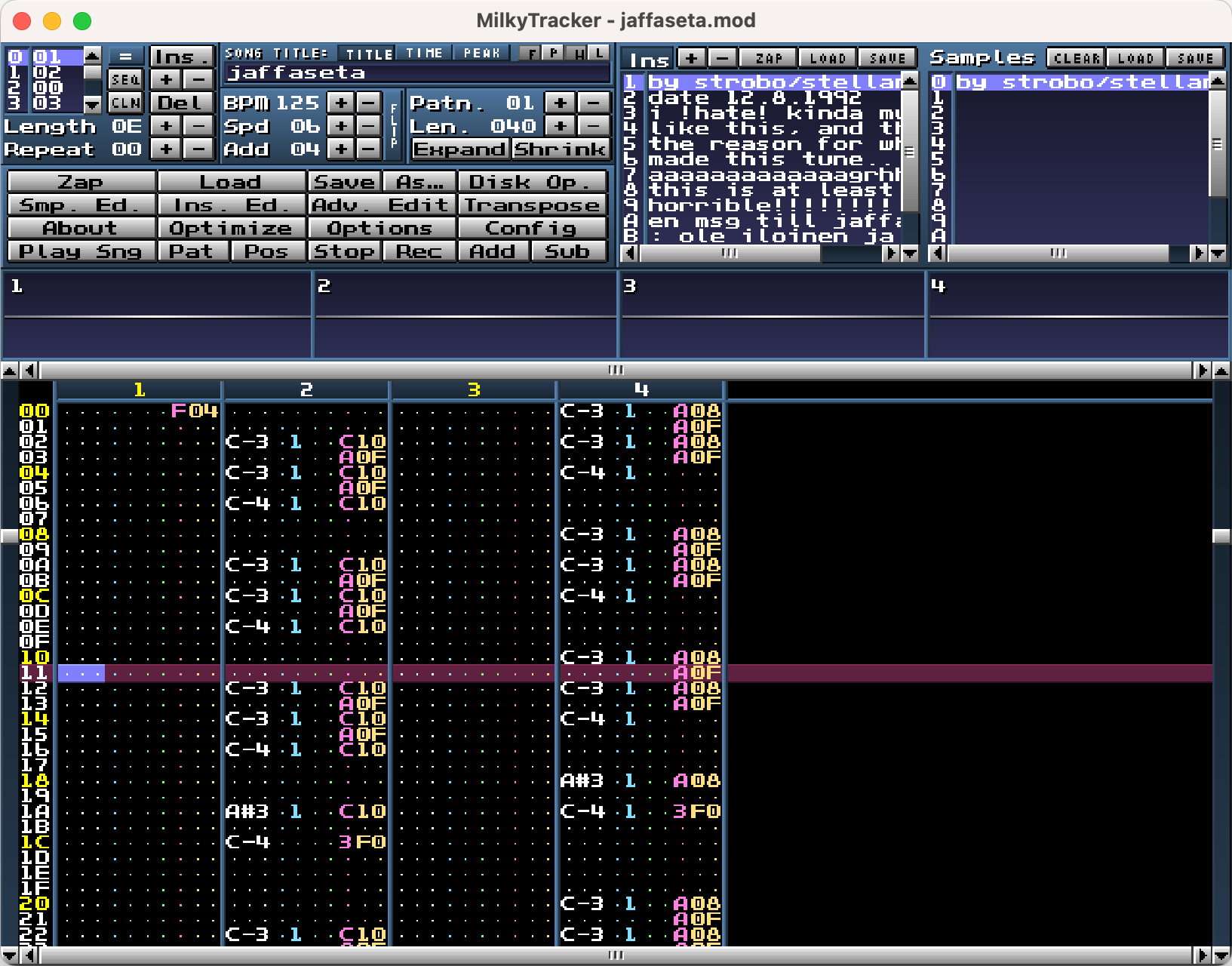Decrease the Spd value with minus

tap(368, 126)
